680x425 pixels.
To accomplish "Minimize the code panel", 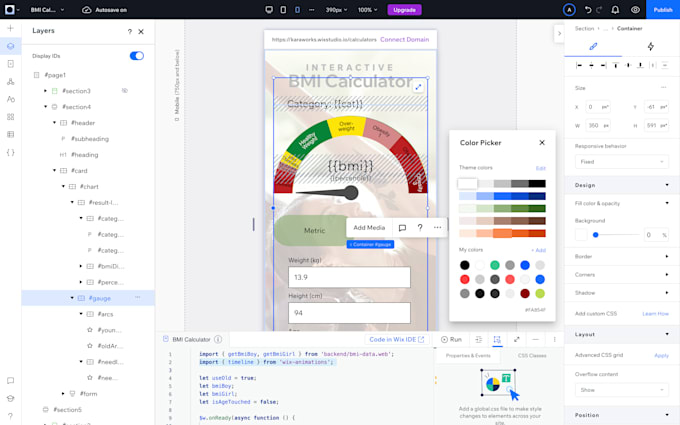I will pos(536,340).
